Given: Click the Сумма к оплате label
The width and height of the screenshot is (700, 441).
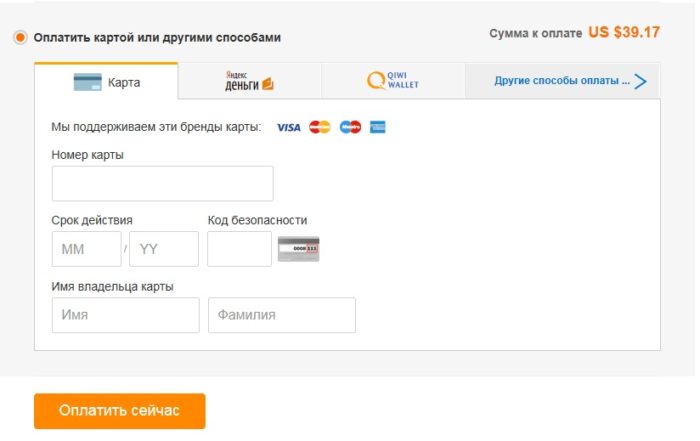Looking at the screenshot, I should (536, 33).
